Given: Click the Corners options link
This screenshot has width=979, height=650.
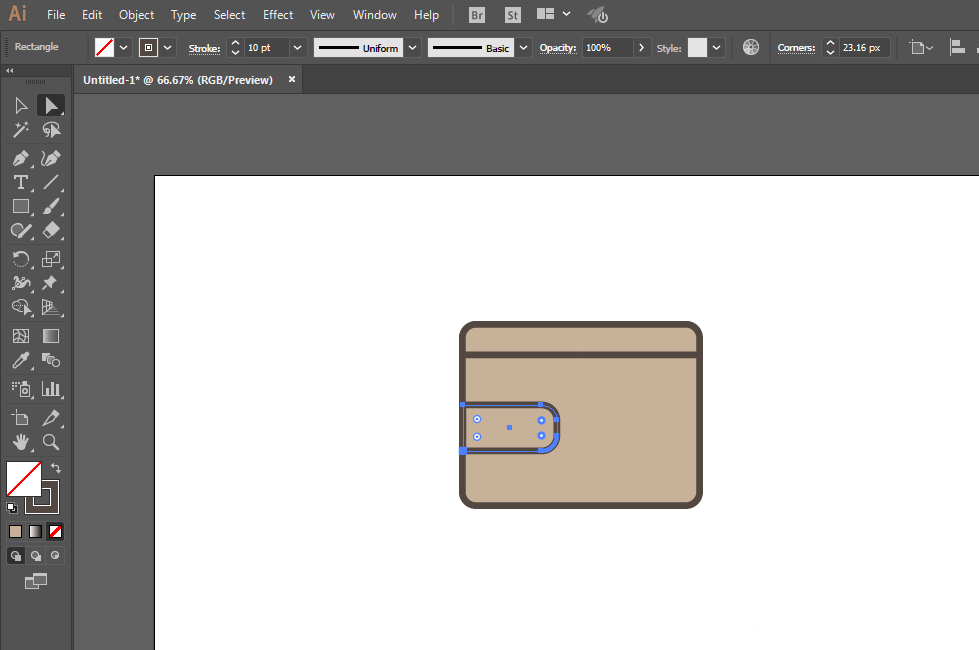Looking at the screenshot, I should 796,47.
